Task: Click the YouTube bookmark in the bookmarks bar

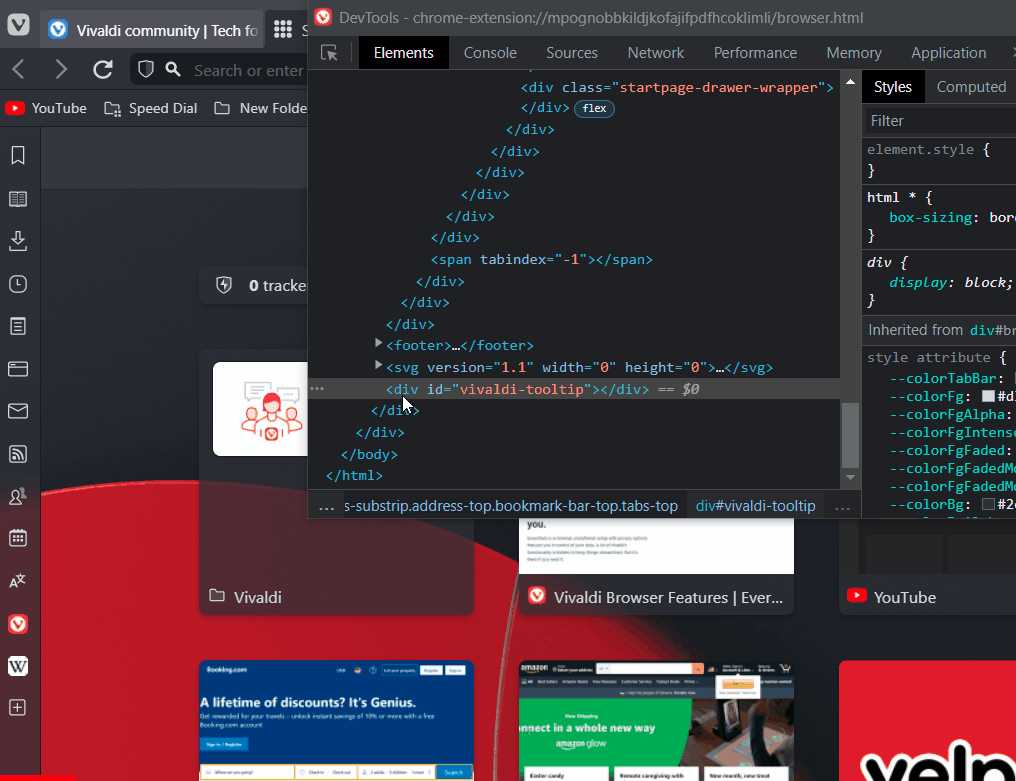Action: [x=46, y=108]
